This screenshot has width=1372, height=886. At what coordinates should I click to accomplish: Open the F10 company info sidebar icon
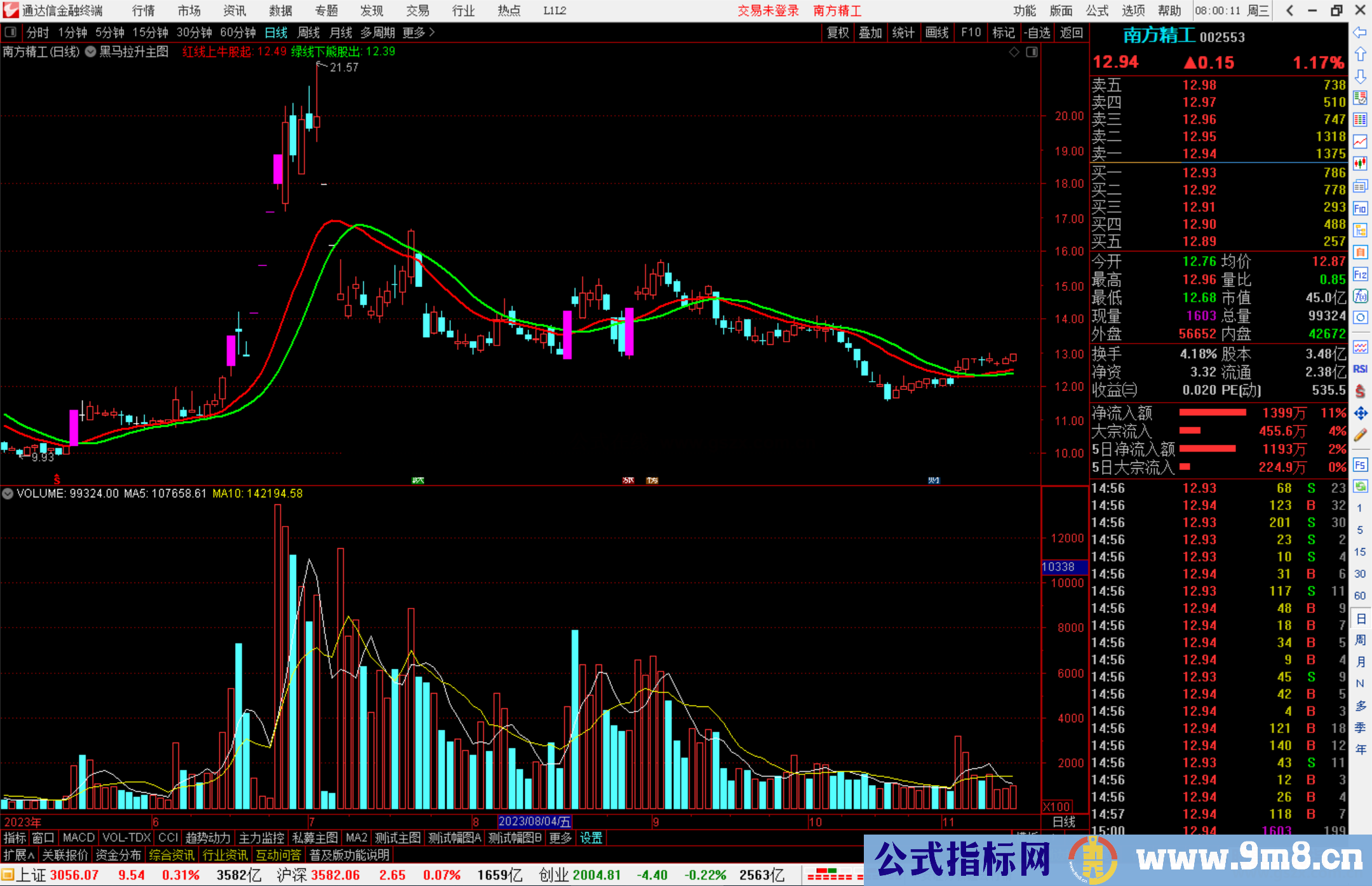pos(1360,208)
